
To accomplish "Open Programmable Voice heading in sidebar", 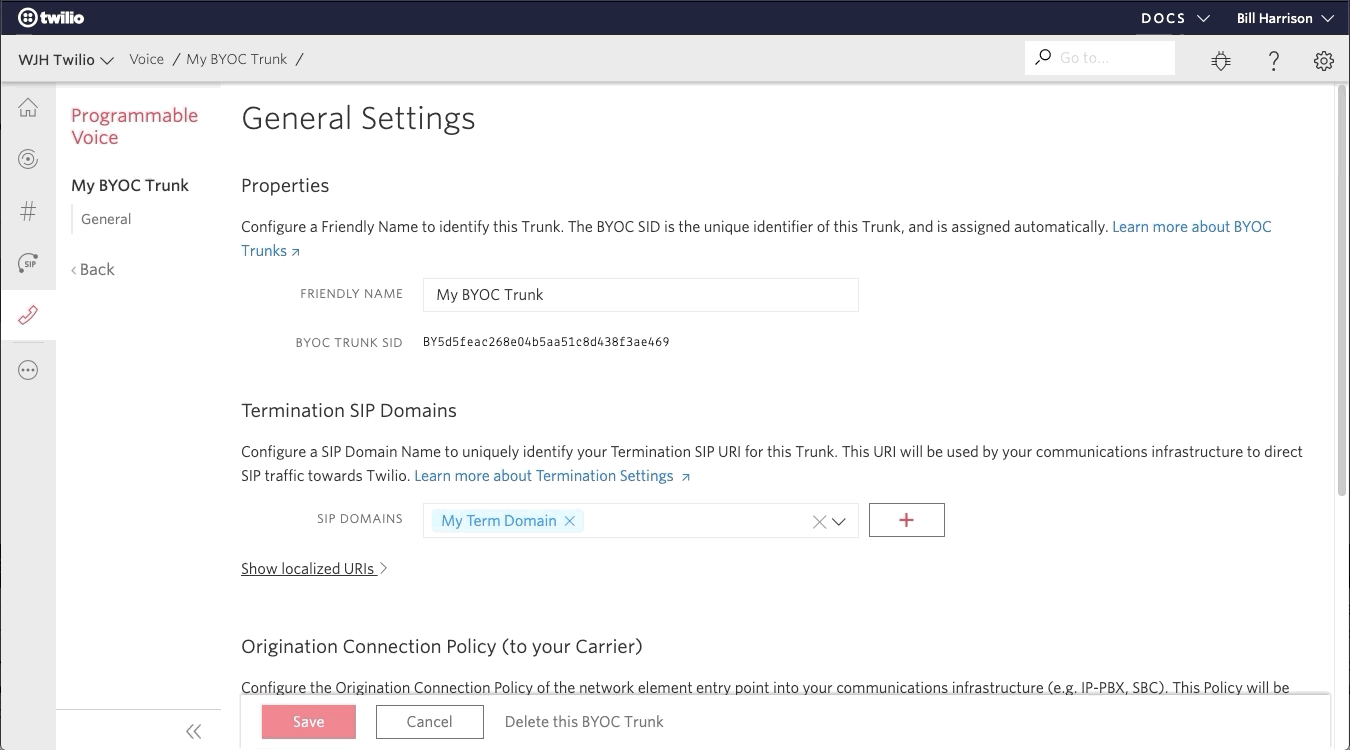I will coord(134,126).
